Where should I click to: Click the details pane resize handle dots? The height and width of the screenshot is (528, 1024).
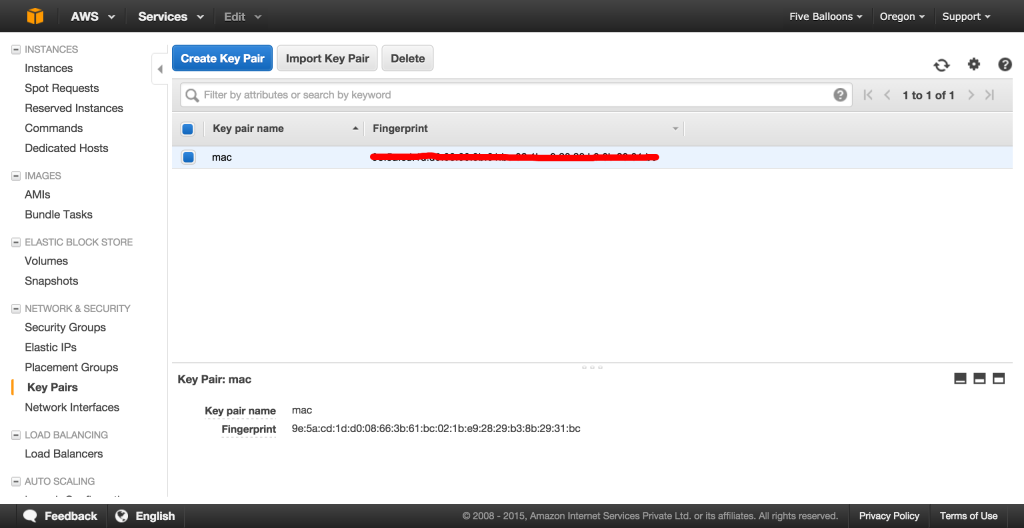click(592, 367)
